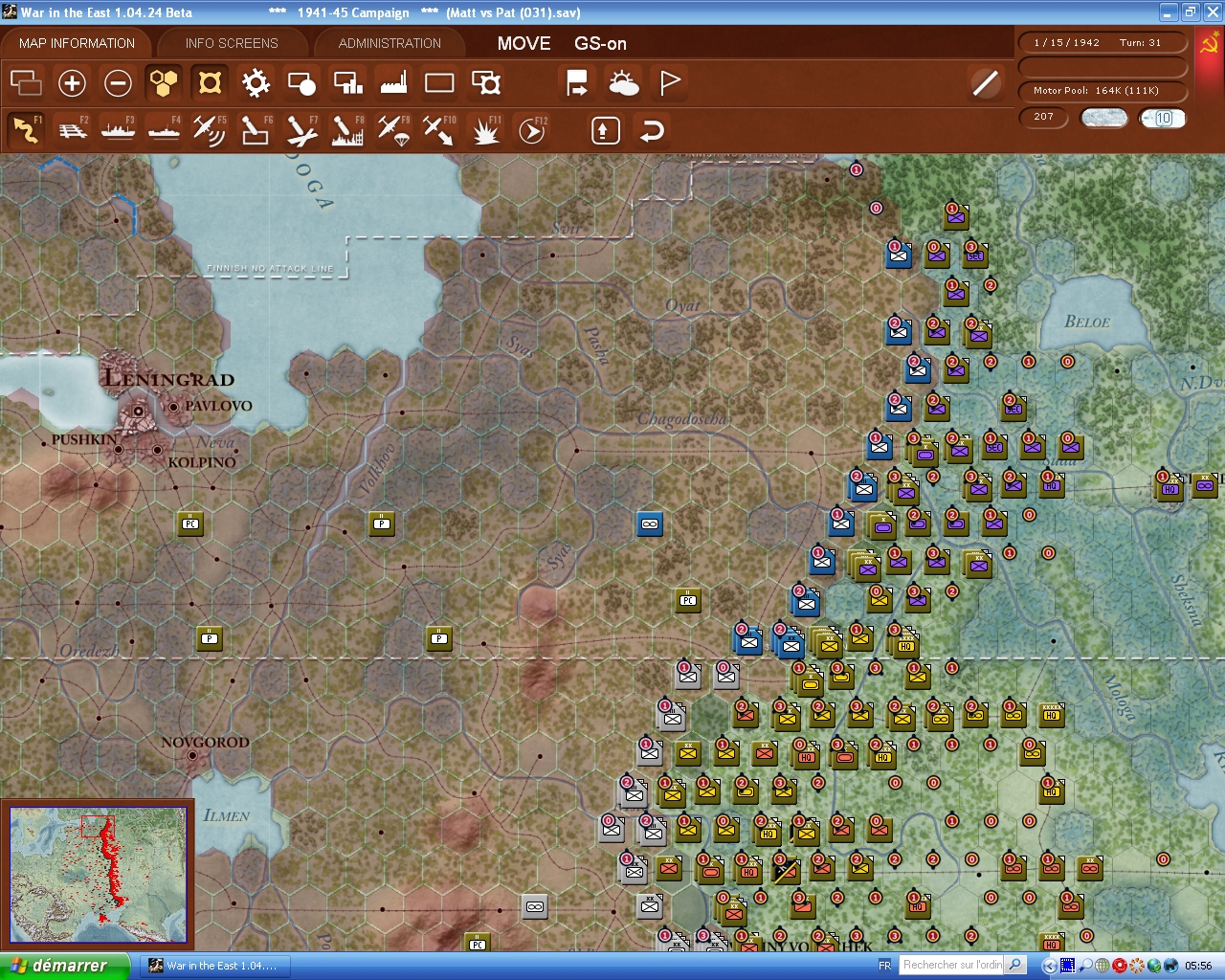1225x980 pixels.
Task: Click the rectangle-with-unit-symbol icon
Action: tap(486, 83)
